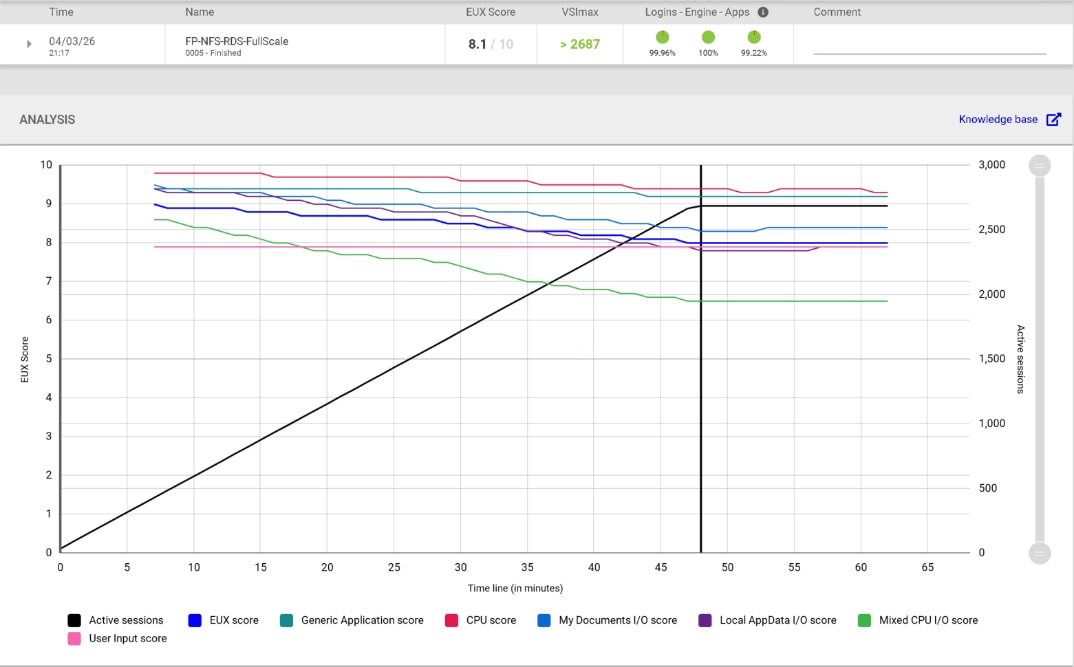The image size is (1074, 667).
Task: Click the Time column header
Action: pyautogui.click(x=61, y=12)
